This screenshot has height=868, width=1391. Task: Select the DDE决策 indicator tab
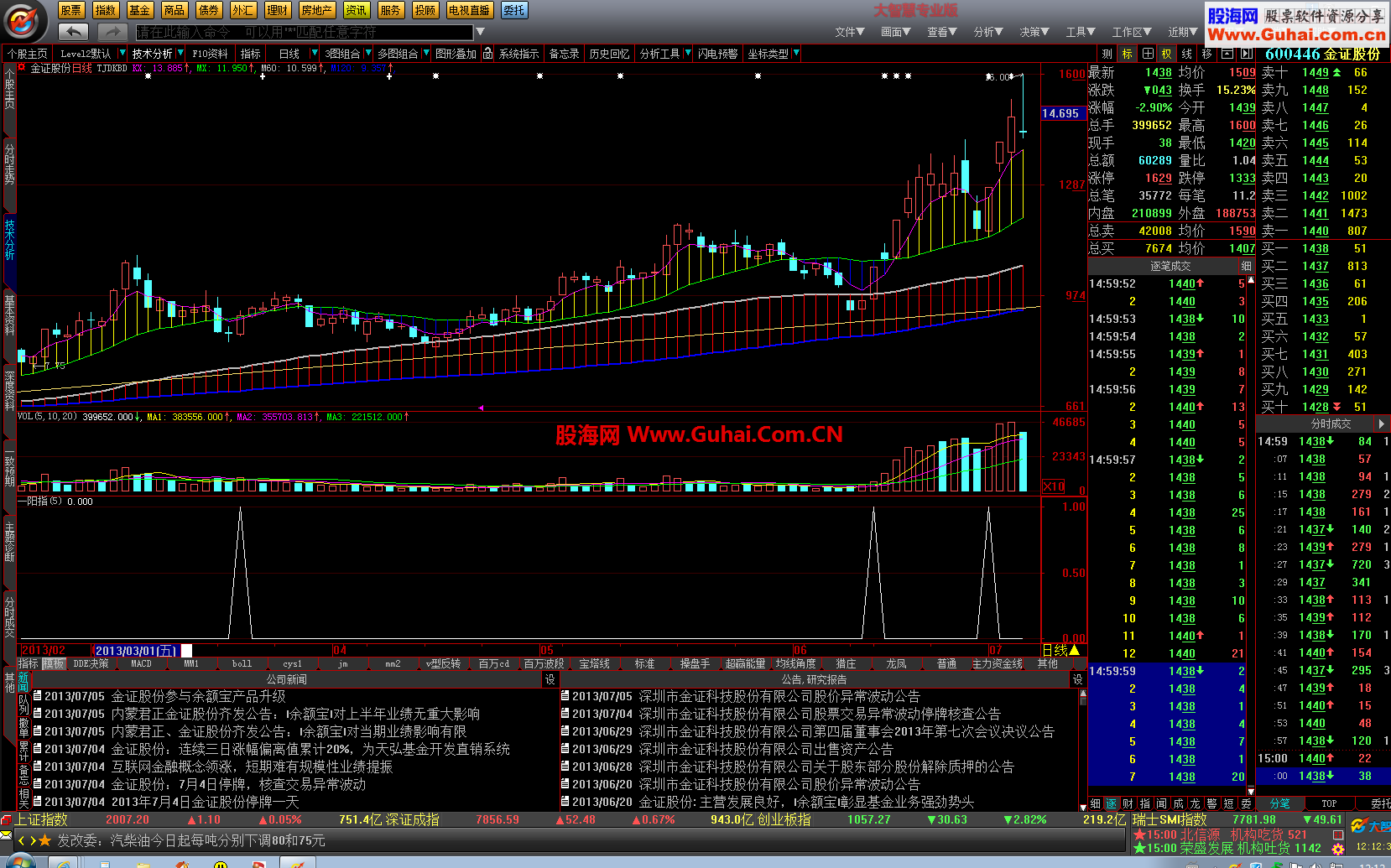point(91,663)
